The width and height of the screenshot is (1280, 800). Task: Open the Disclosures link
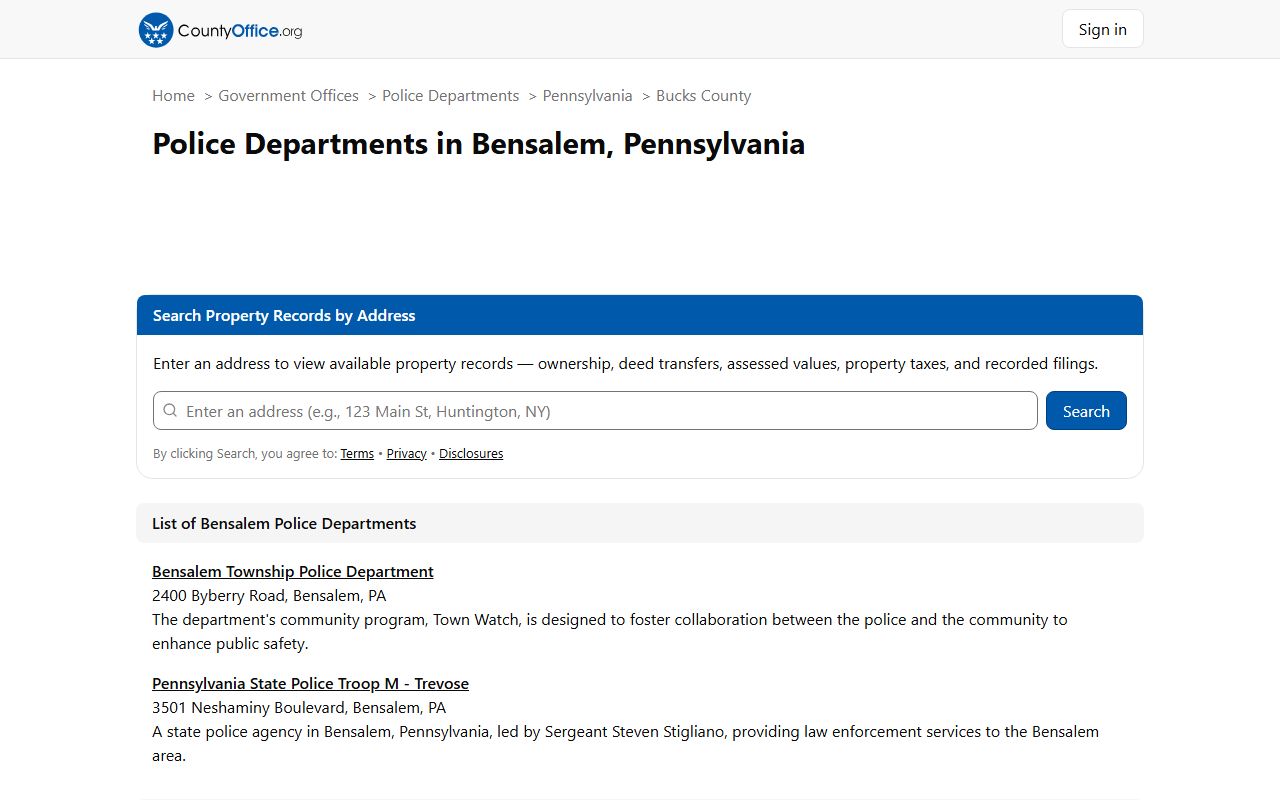pos(471,454)
